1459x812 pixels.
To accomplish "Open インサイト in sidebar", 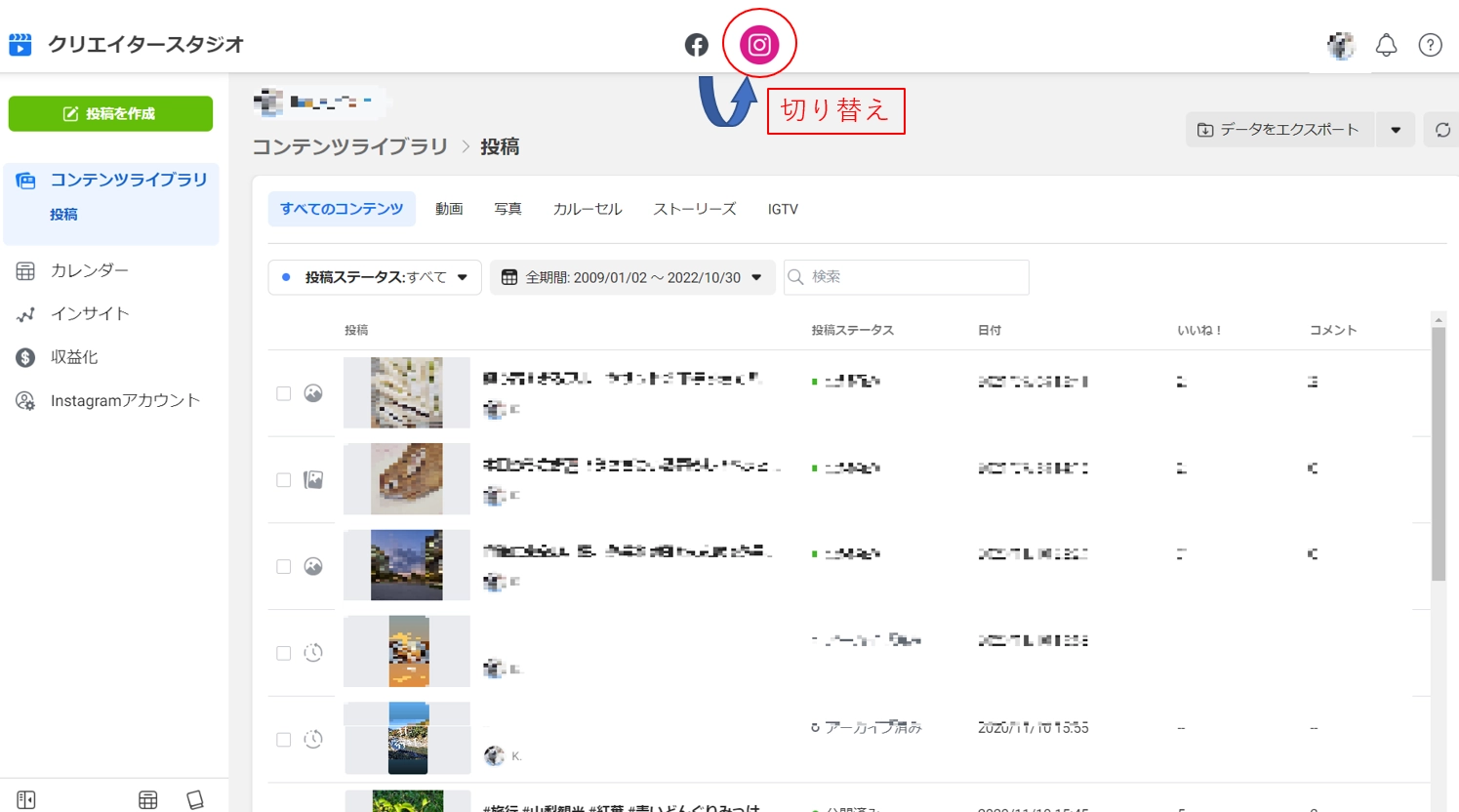I will pyautogui.click(x=90, y=314).
